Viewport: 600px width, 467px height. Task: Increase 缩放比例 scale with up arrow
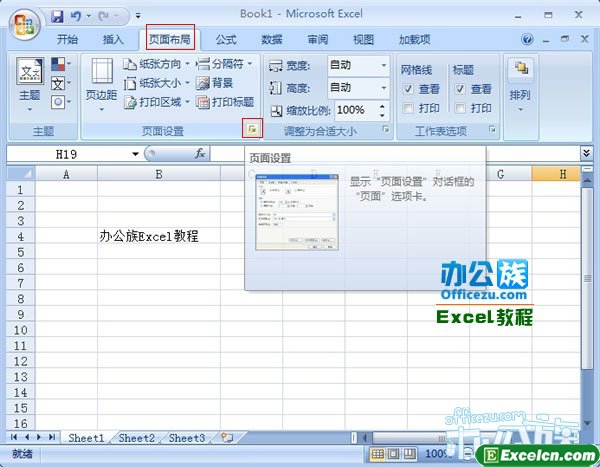pos(382,106)
